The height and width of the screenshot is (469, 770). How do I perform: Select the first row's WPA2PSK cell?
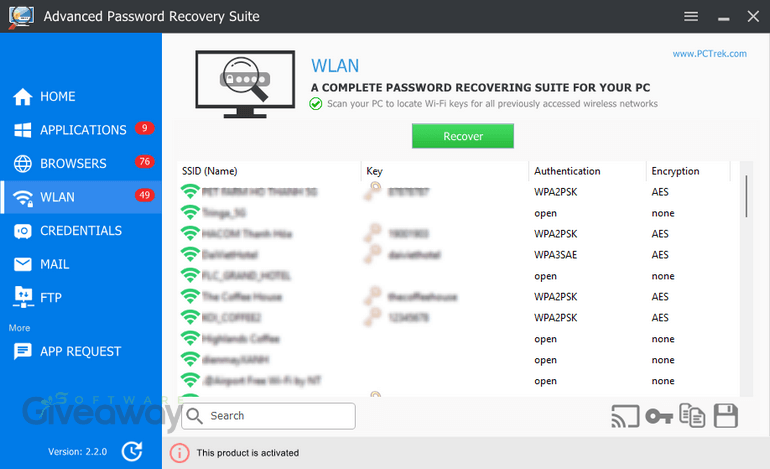555,192
